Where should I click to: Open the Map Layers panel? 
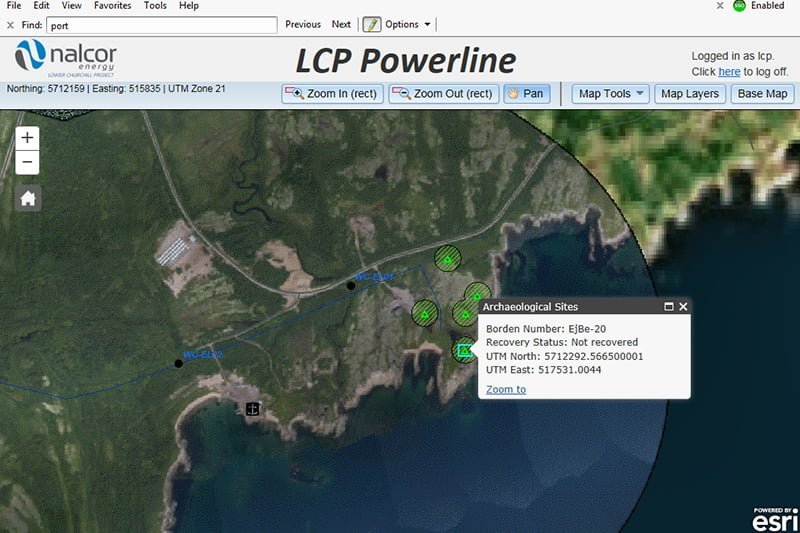[690, 94]
